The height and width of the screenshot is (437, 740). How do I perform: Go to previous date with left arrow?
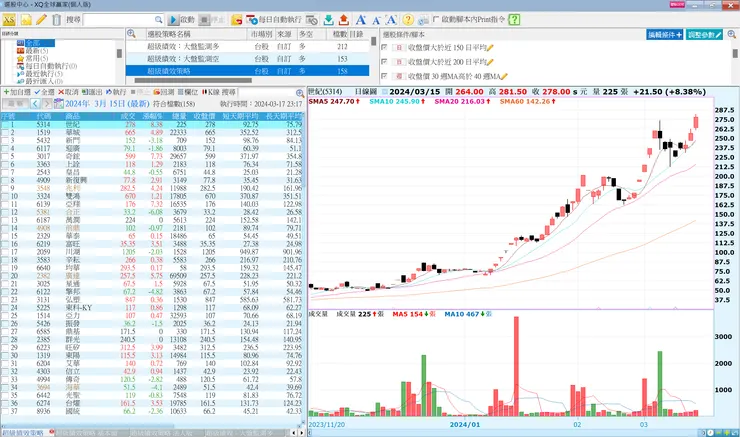(x=35, y=103)
